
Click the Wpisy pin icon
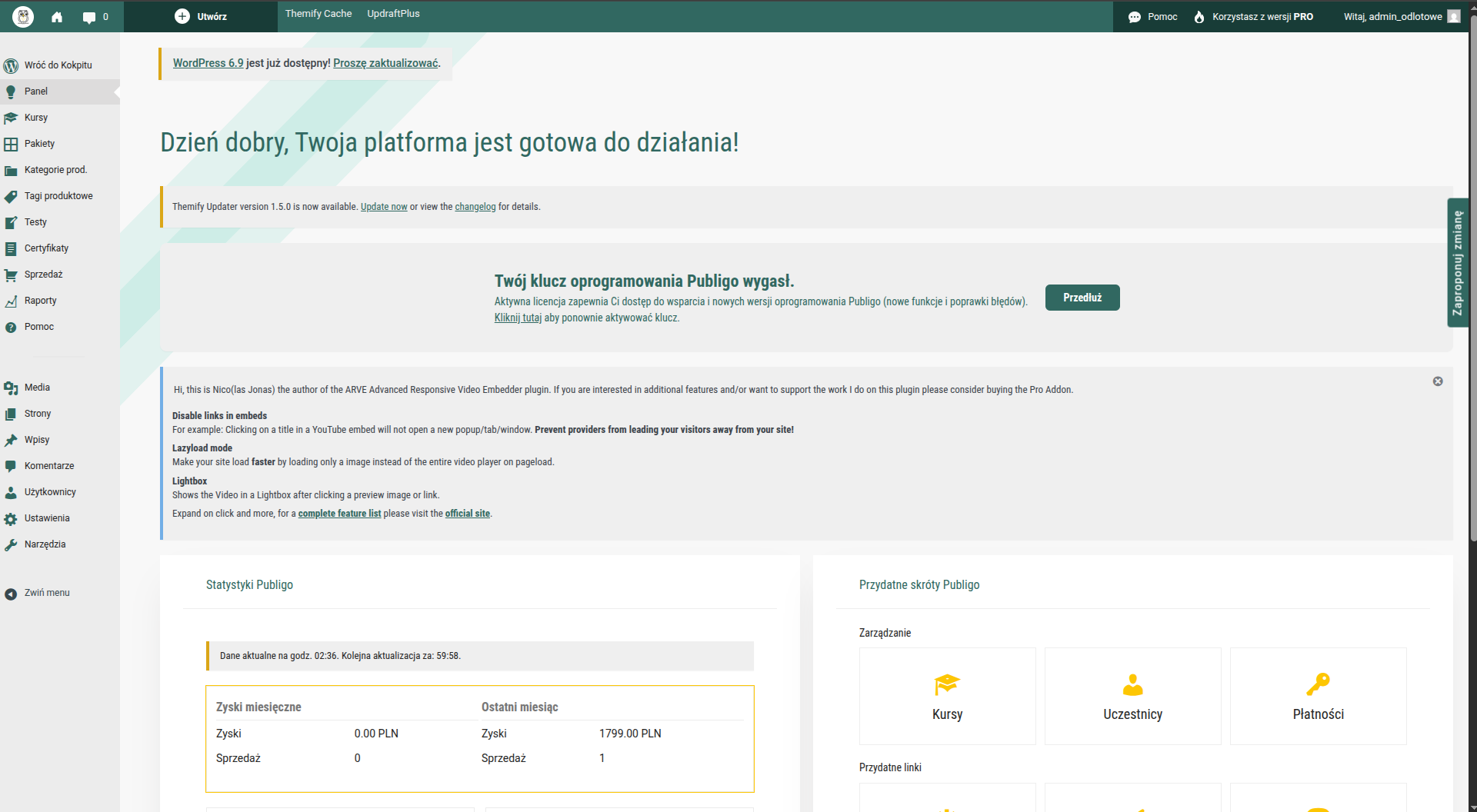(11, 441)
